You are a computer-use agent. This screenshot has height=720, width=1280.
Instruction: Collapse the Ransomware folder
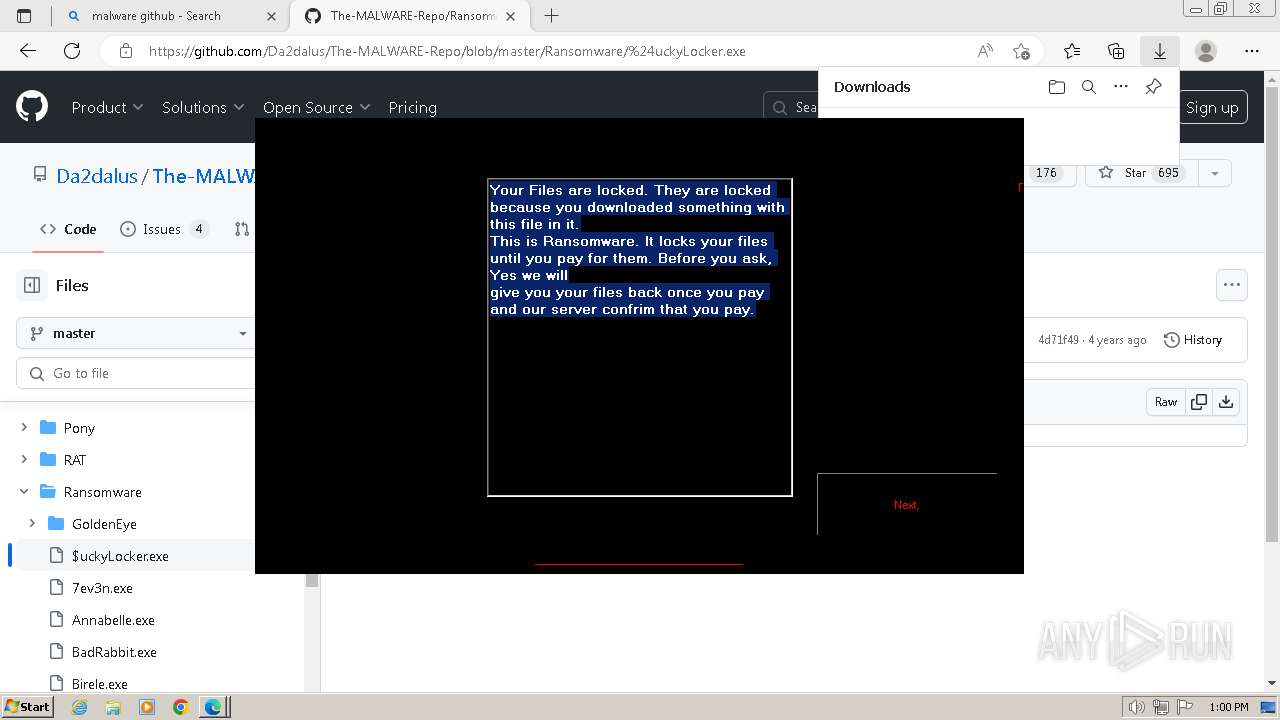24,492
